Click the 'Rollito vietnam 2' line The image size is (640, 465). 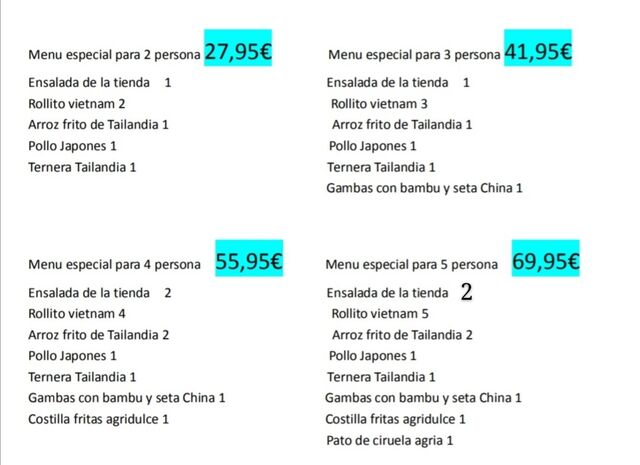point(77,103)
